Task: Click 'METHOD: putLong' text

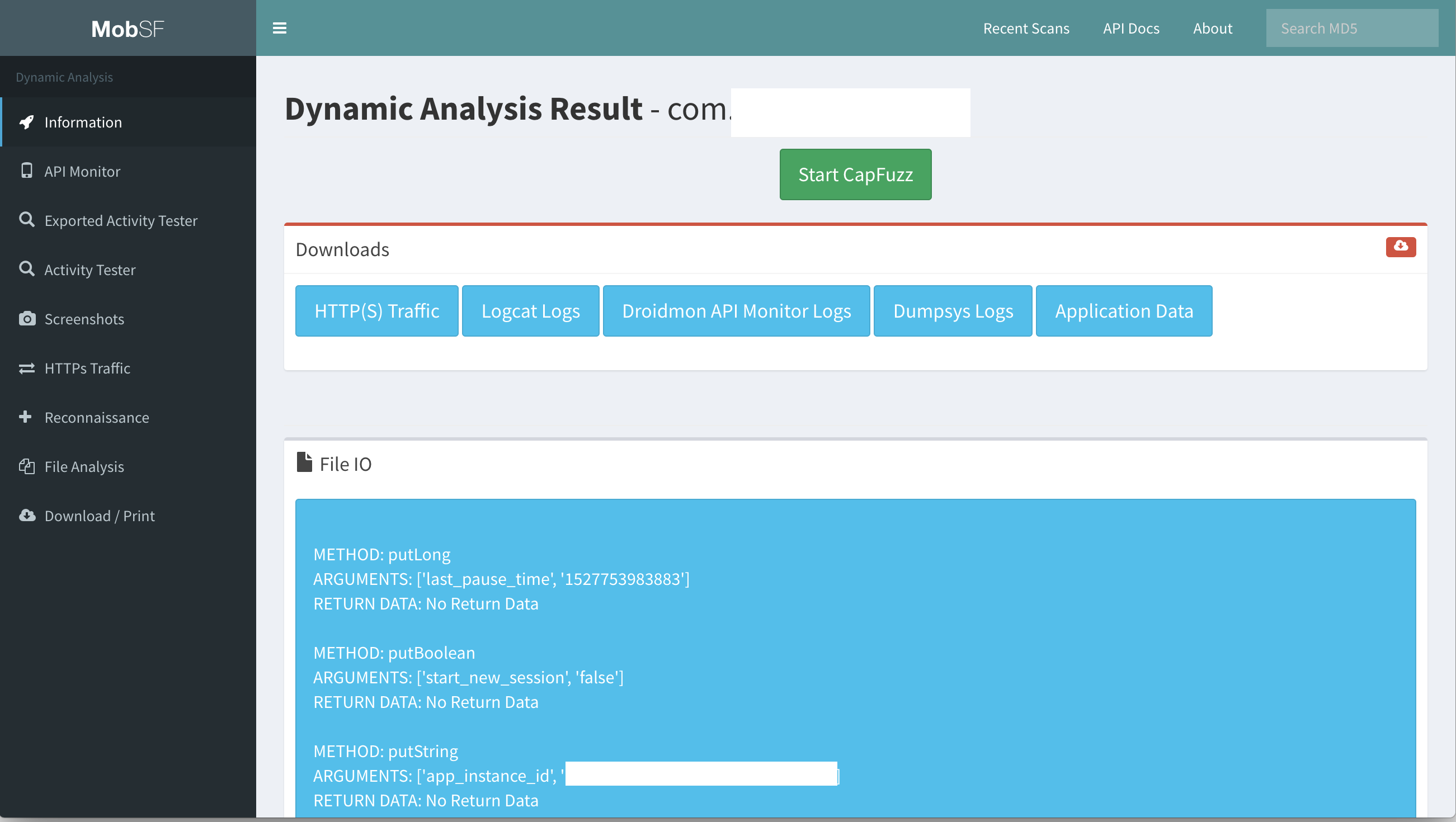Action: [x=381, y=554]
